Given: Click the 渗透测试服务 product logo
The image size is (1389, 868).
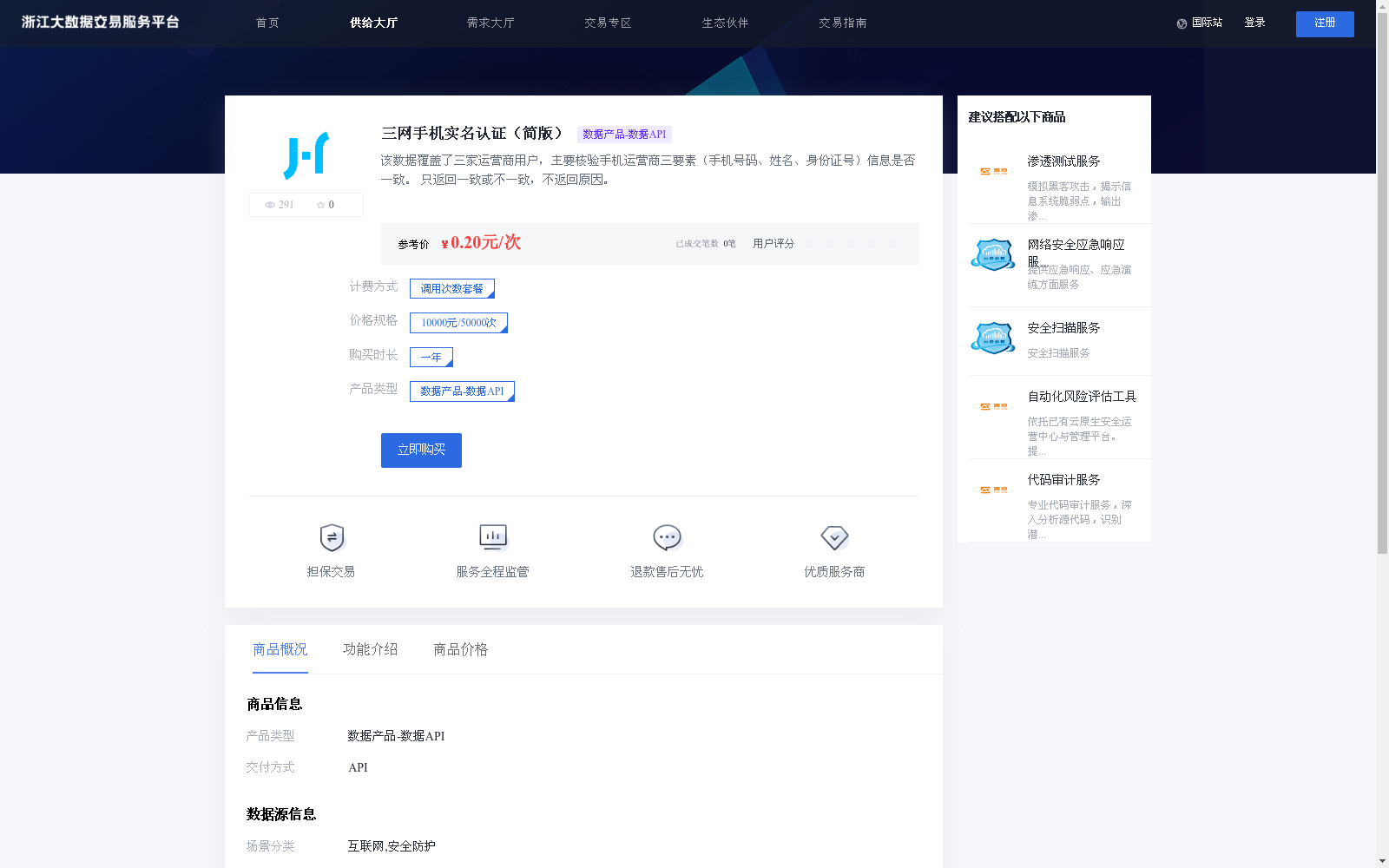Looking at the screenshot, I should point(994,171).
